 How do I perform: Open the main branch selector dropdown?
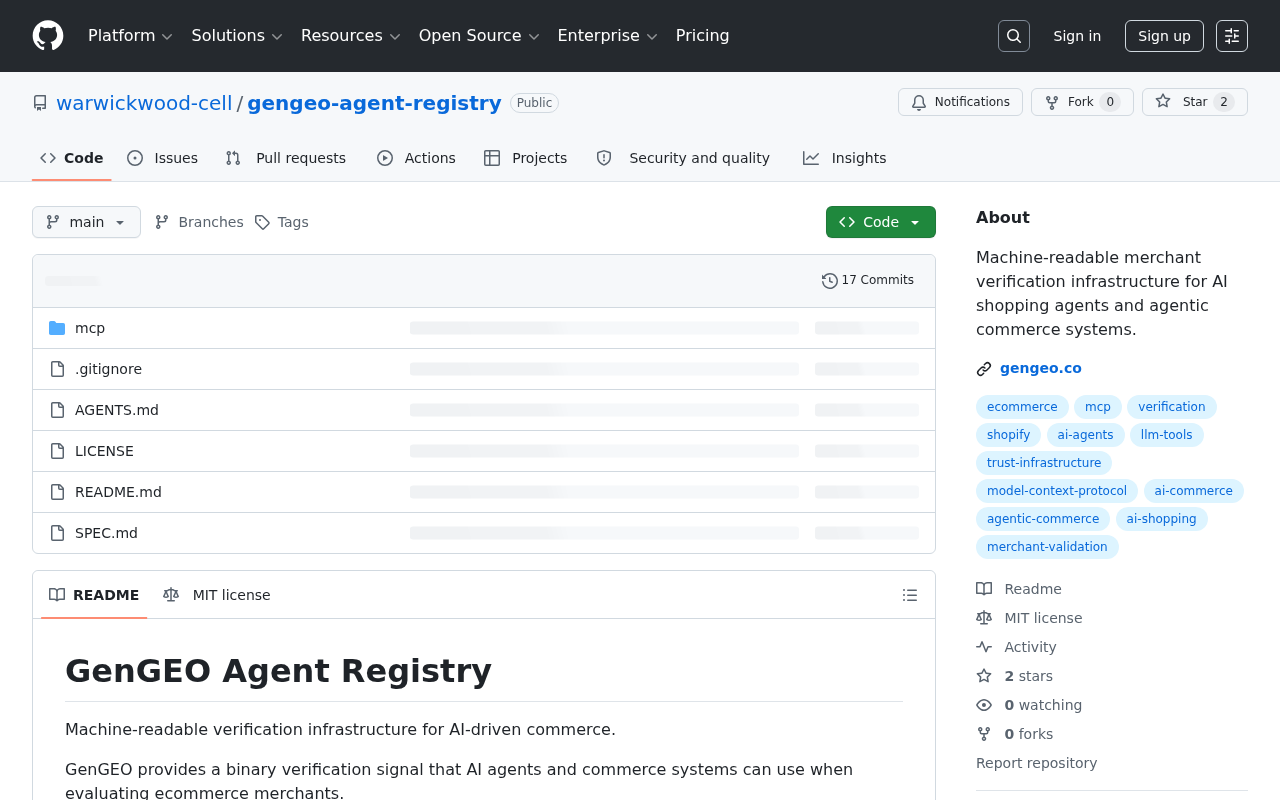86,222
